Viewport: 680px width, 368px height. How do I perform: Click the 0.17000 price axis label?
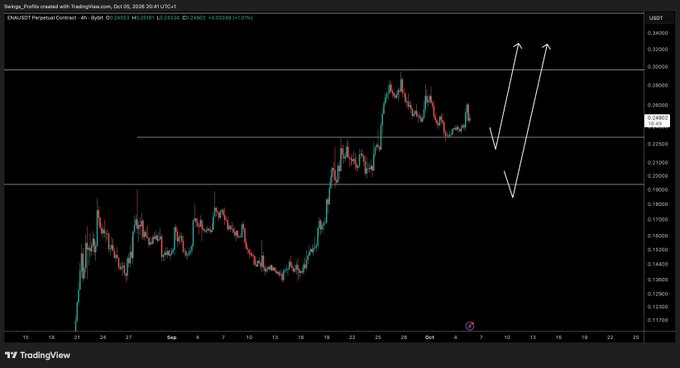tap(657, 219)
